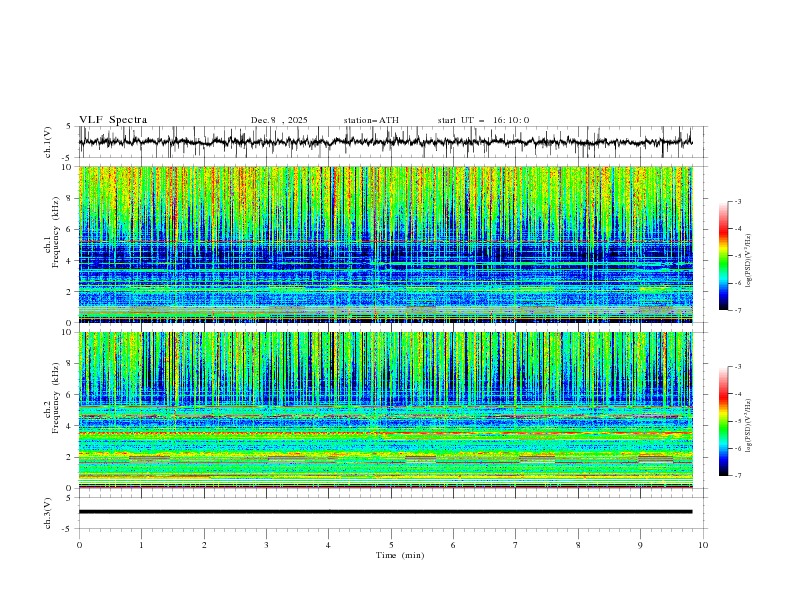The width and height of the screenshot is (792, 612).
Task: Click the "start UT = 16:10:0" header text
Action: point(483,120)
